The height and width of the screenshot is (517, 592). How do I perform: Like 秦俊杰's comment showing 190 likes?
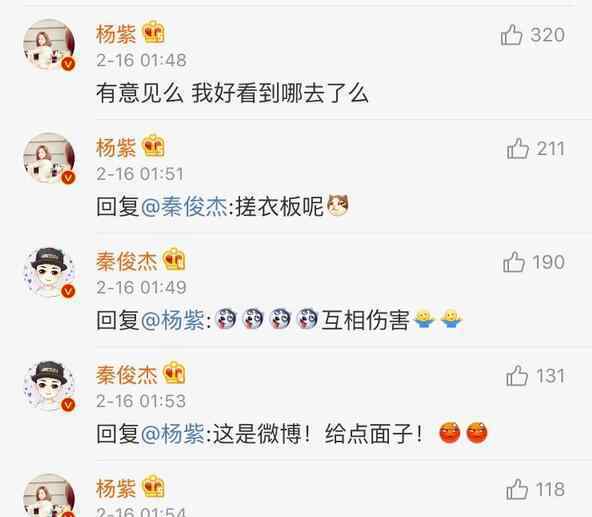click(x=514, y=262)
